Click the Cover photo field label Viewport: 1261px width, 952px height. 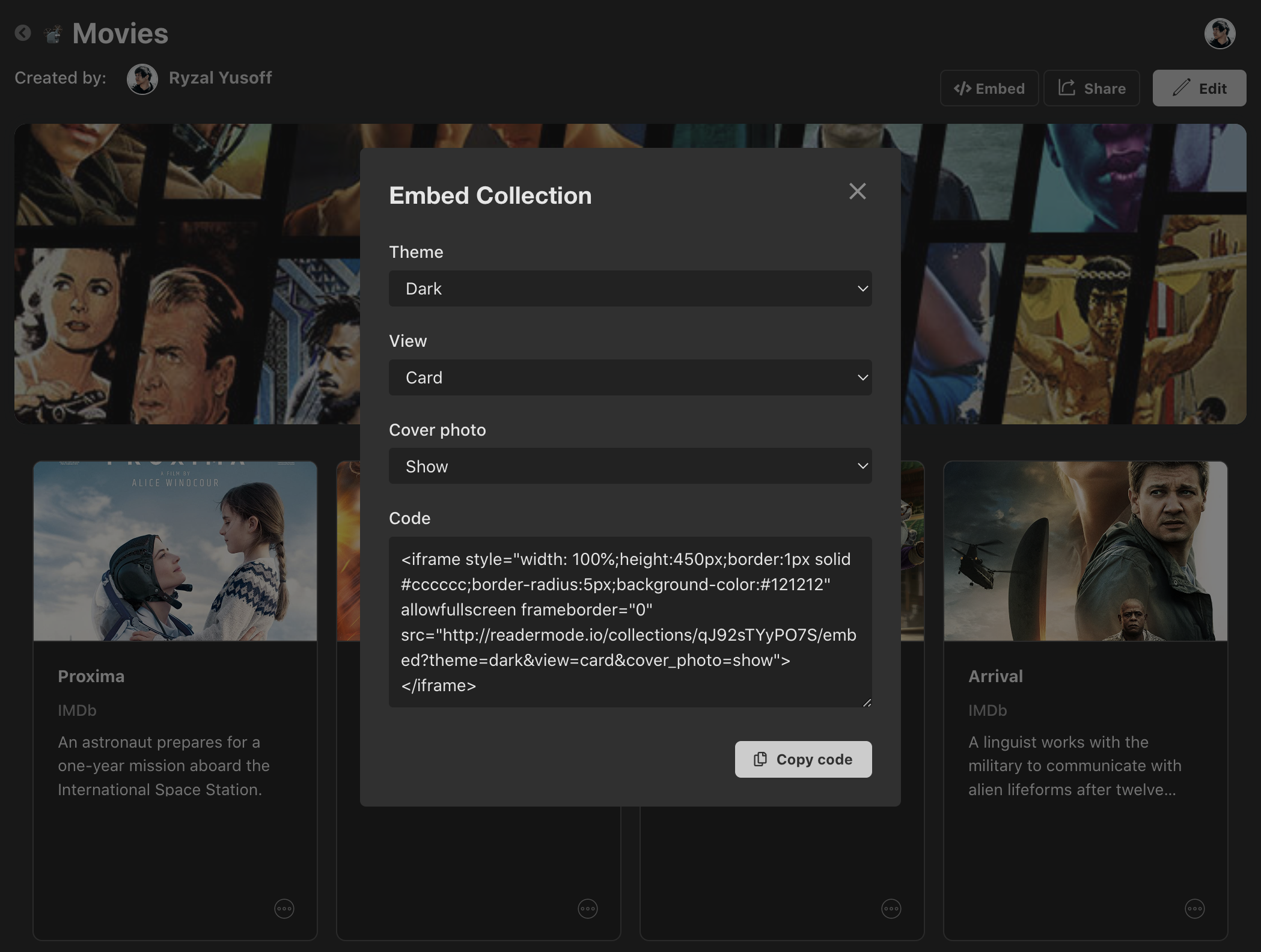coord(438,430)
